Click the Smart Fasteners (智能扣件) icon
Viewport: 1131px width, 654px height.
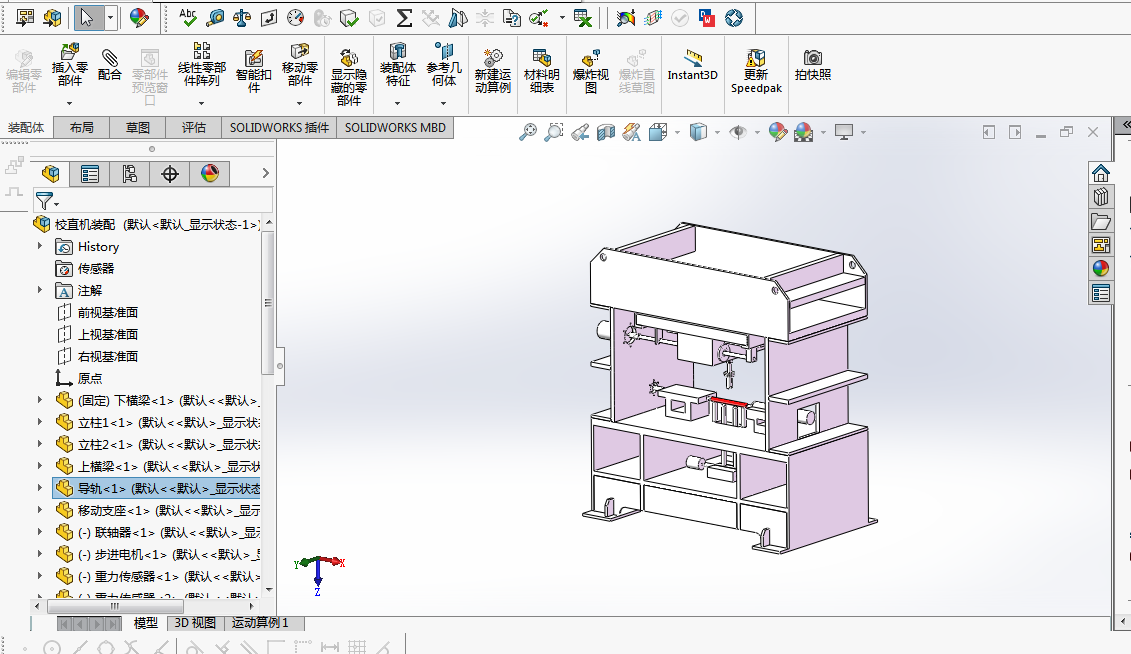[x=253, y=58]
